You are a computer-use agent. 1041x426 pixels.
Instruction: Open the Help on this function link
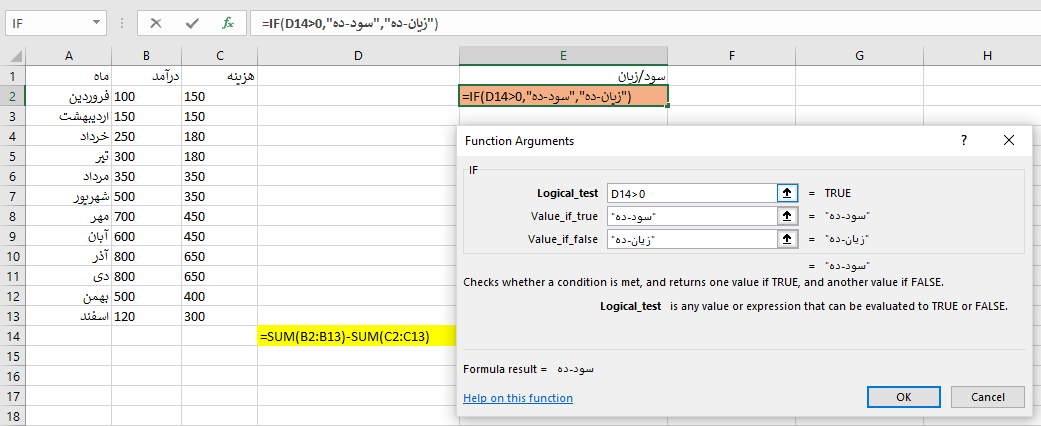pos(518,398)
